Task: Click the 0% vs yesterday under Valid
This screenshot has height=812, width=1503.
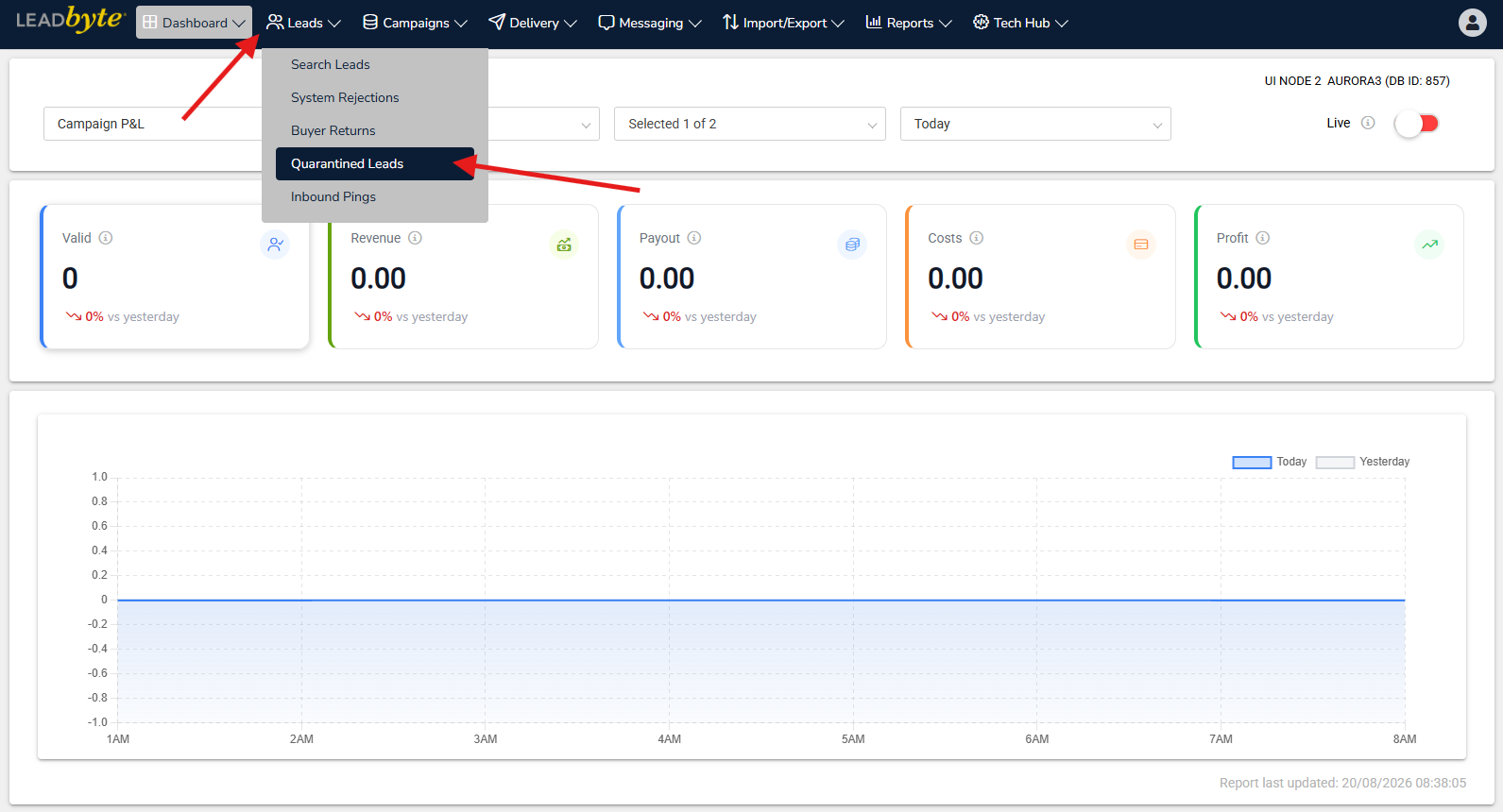Action: click(x=122, y=316)
